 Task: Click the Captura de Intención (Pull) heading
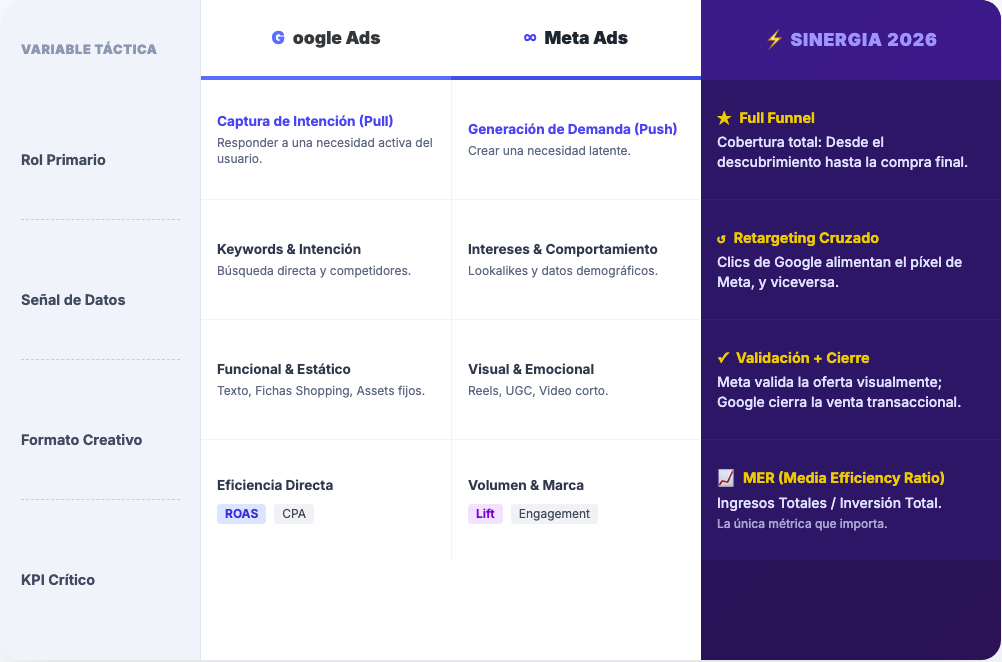[x=305, y=121]
